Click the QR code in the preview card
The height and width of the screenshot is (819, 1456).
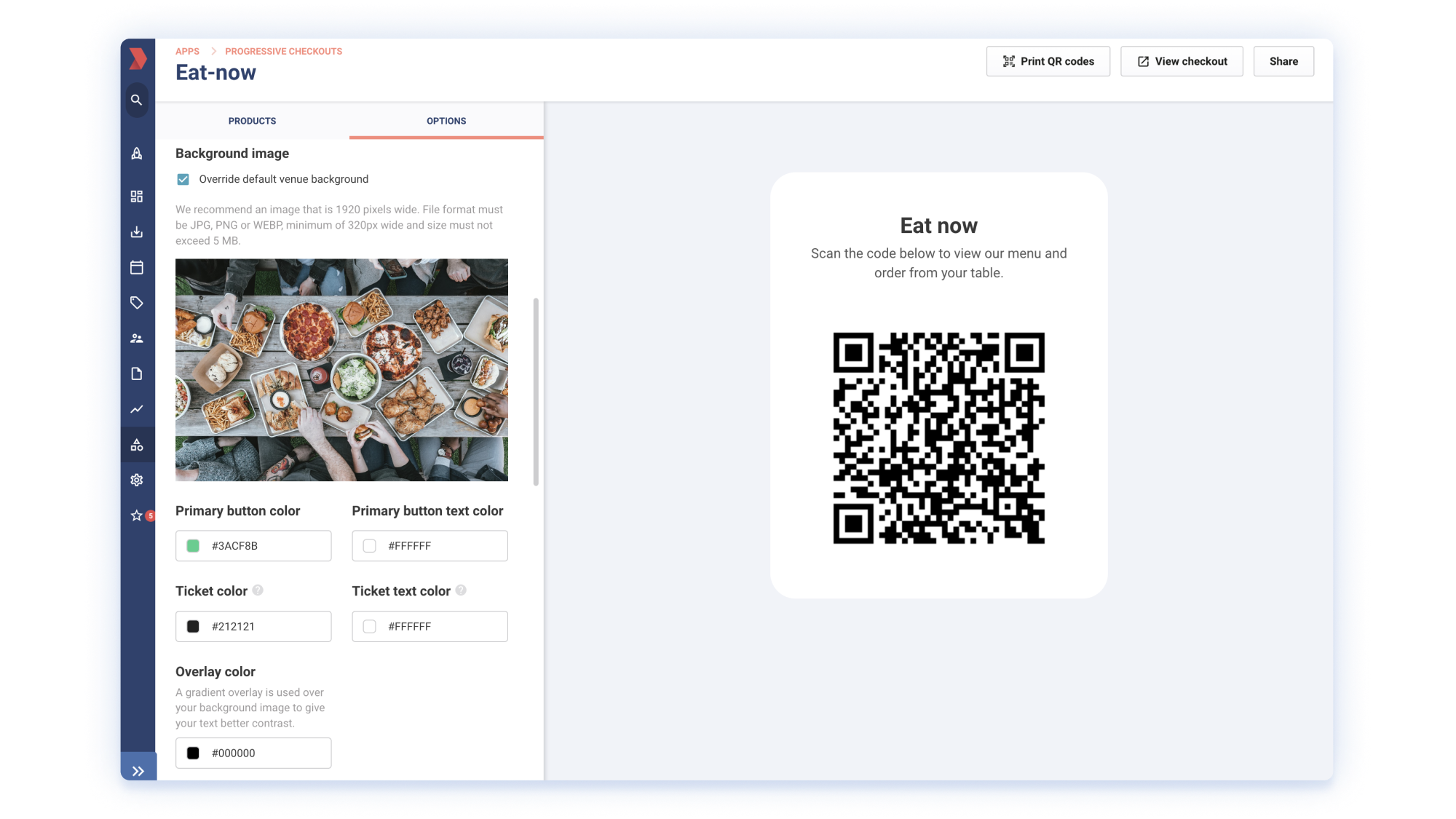[938, 438]
